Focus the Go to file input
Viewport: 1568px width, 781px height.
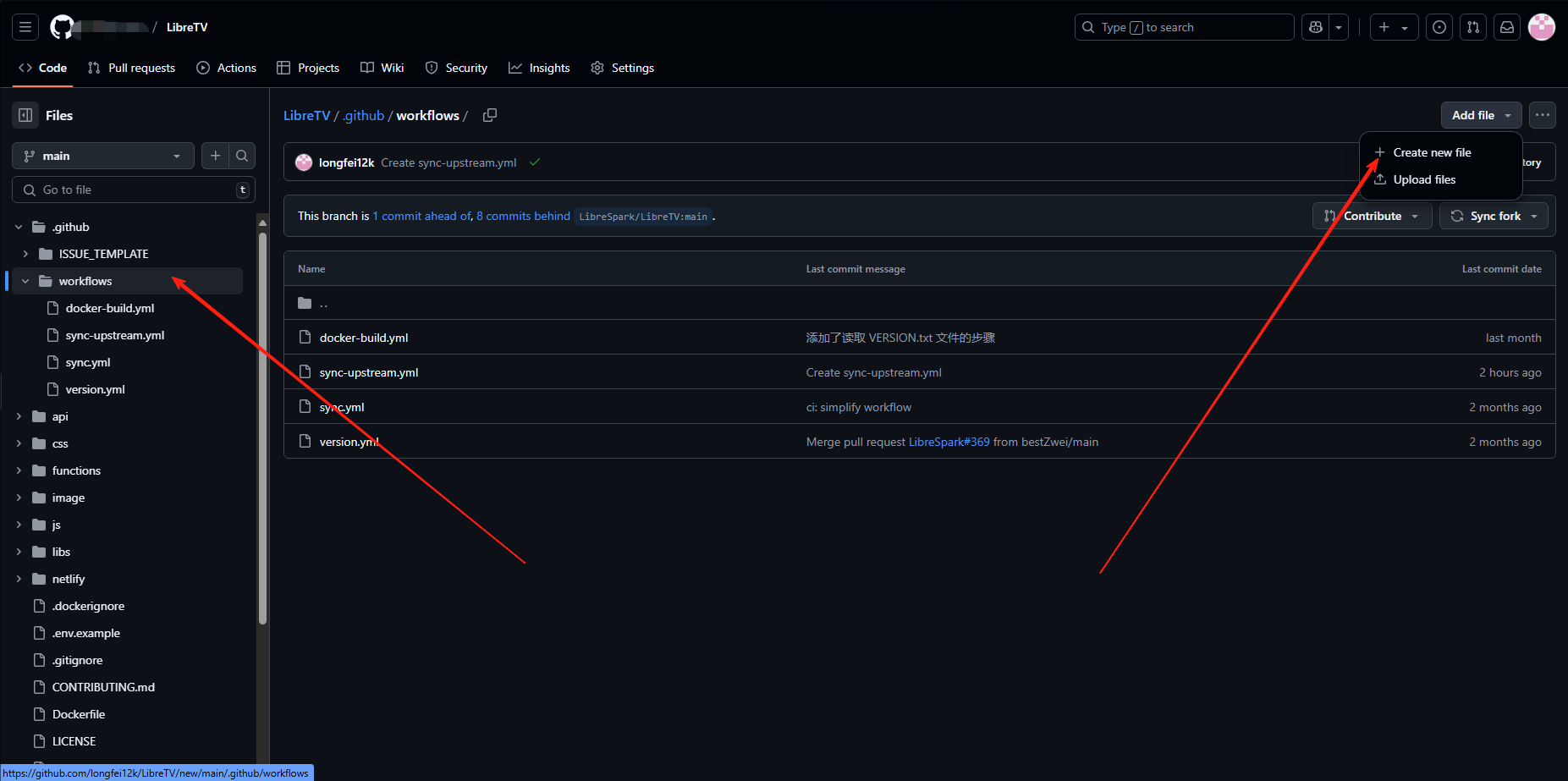point(134,190)
